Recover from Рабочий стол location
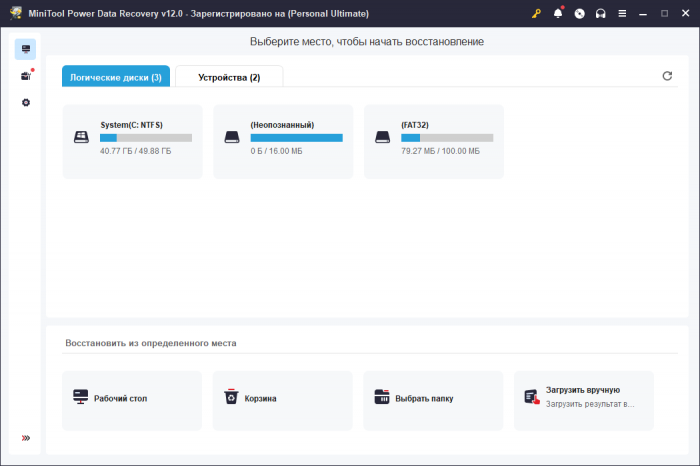 (132, 398)
